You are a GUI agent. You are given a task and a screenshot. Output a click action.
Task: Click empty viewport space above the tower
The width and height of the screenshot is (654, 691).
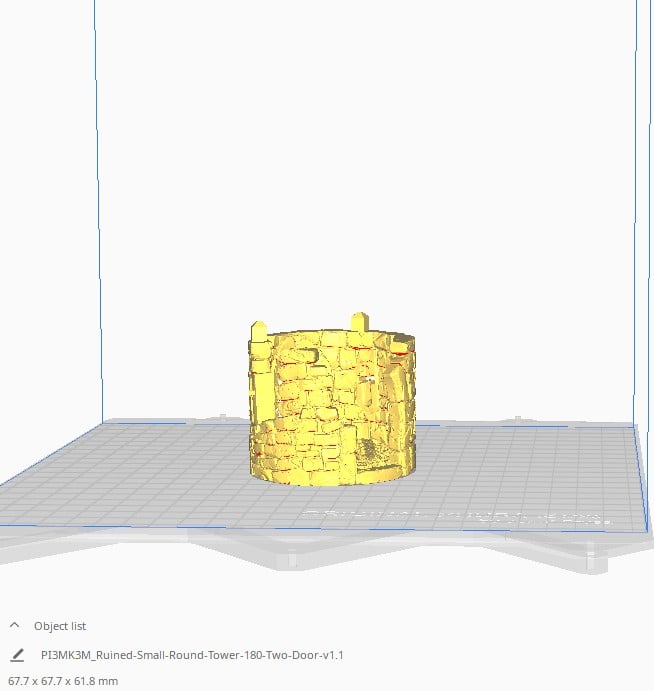[x=330, y=150]
